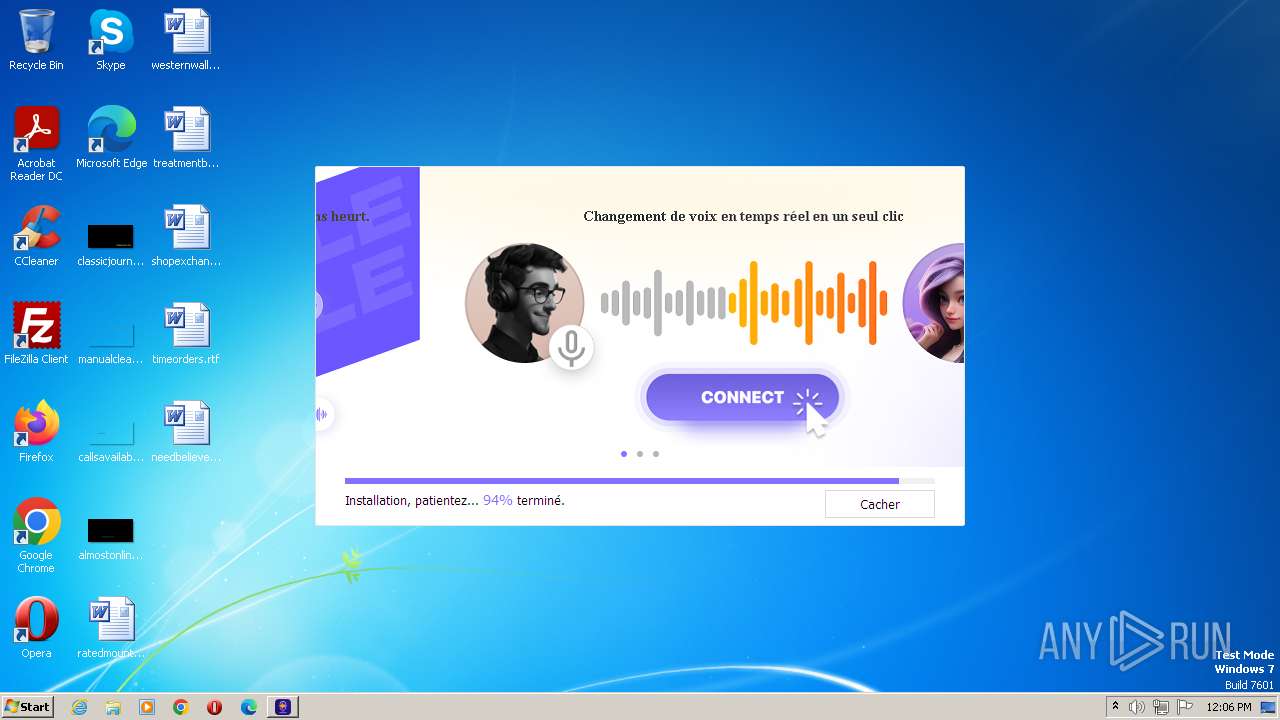Viewport: 1280px width, 720px height.
Task: Launch Microsoft Edge desktop shortcut
Action: point(111,138)
